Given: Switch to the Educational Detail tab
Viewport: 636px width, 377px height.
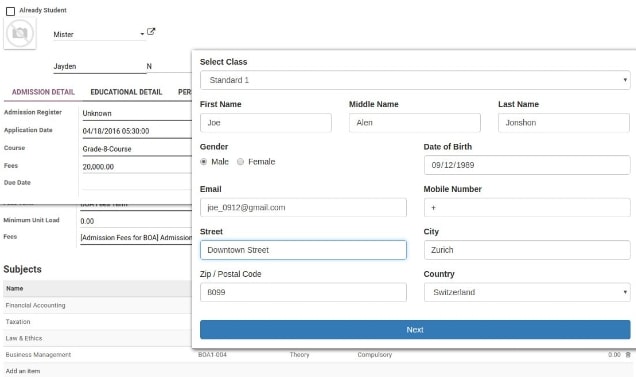Looking at the screenshot, I should 126,92.
